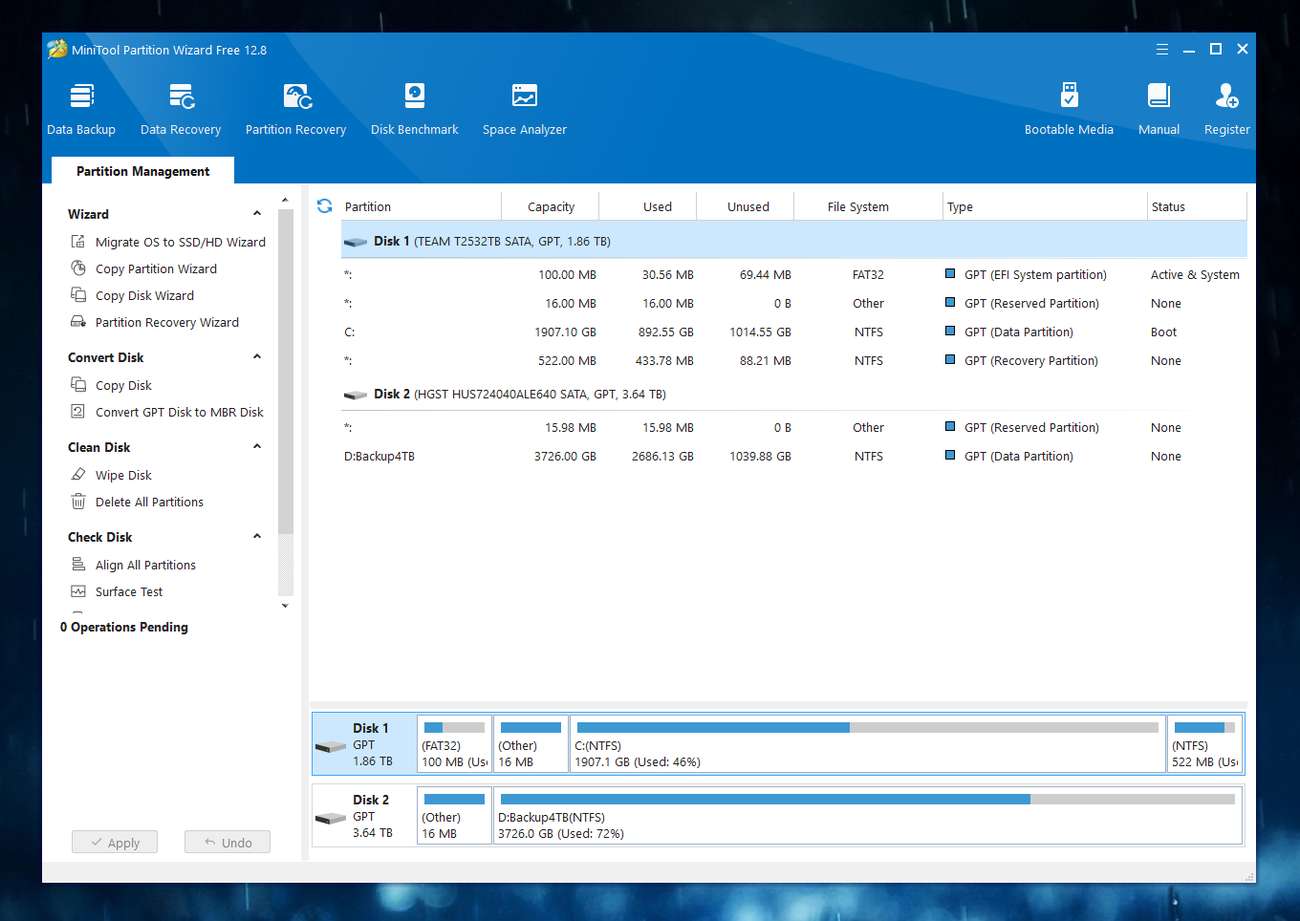Click Disk 2 (Other) 16 MB block

(455, 815)
